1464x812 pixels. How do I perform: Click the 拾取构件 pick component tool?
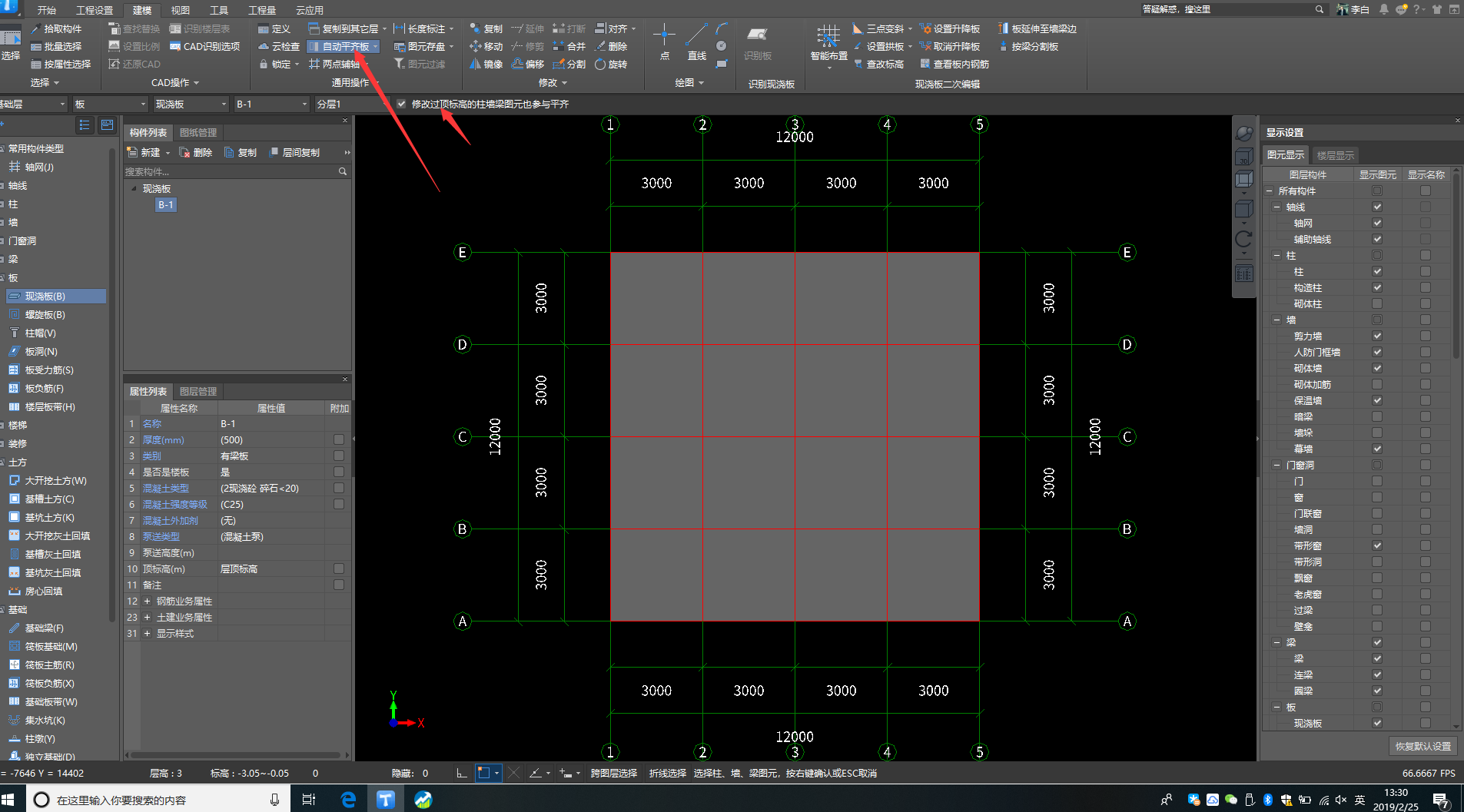(x=56, y=28)
